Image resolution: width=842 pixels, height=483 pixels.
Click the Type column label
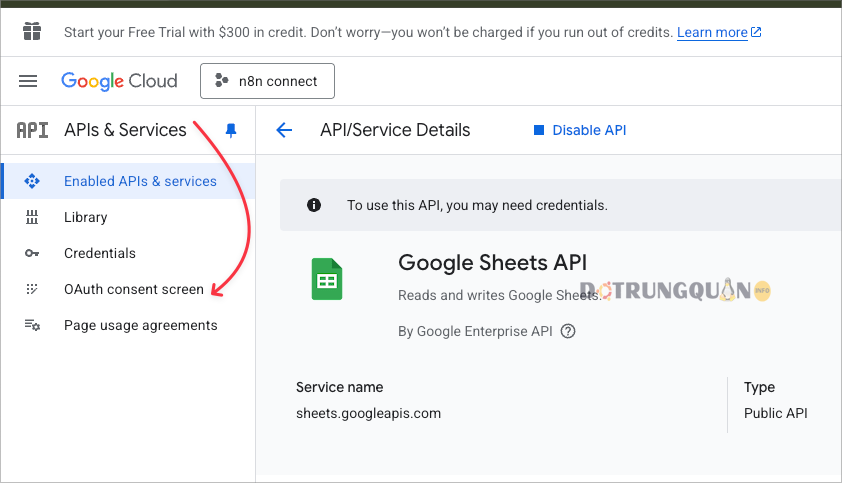[x=759, y=387]
